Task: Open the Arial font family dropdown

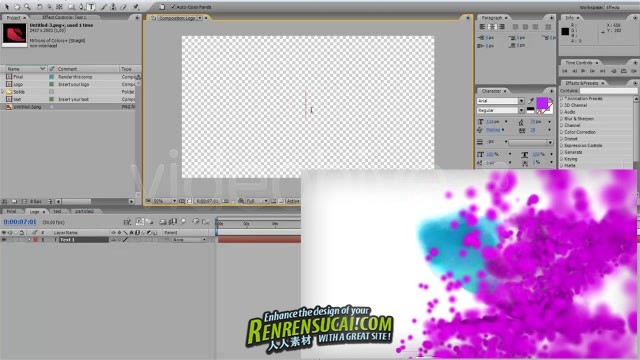Action: click(x=500, y=101)
